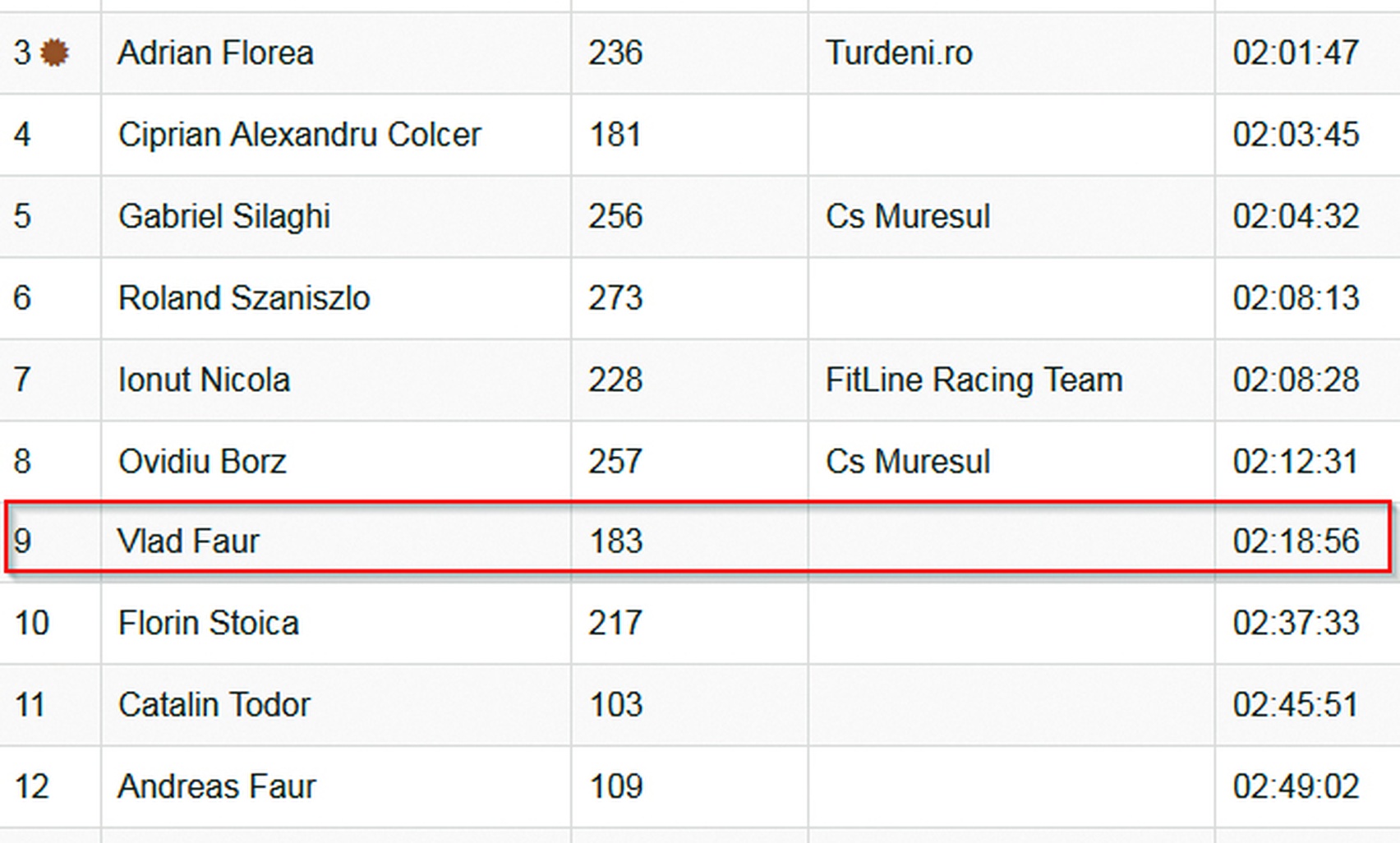Click the bronze medal icon in row 3

click(x=54, y=53)
